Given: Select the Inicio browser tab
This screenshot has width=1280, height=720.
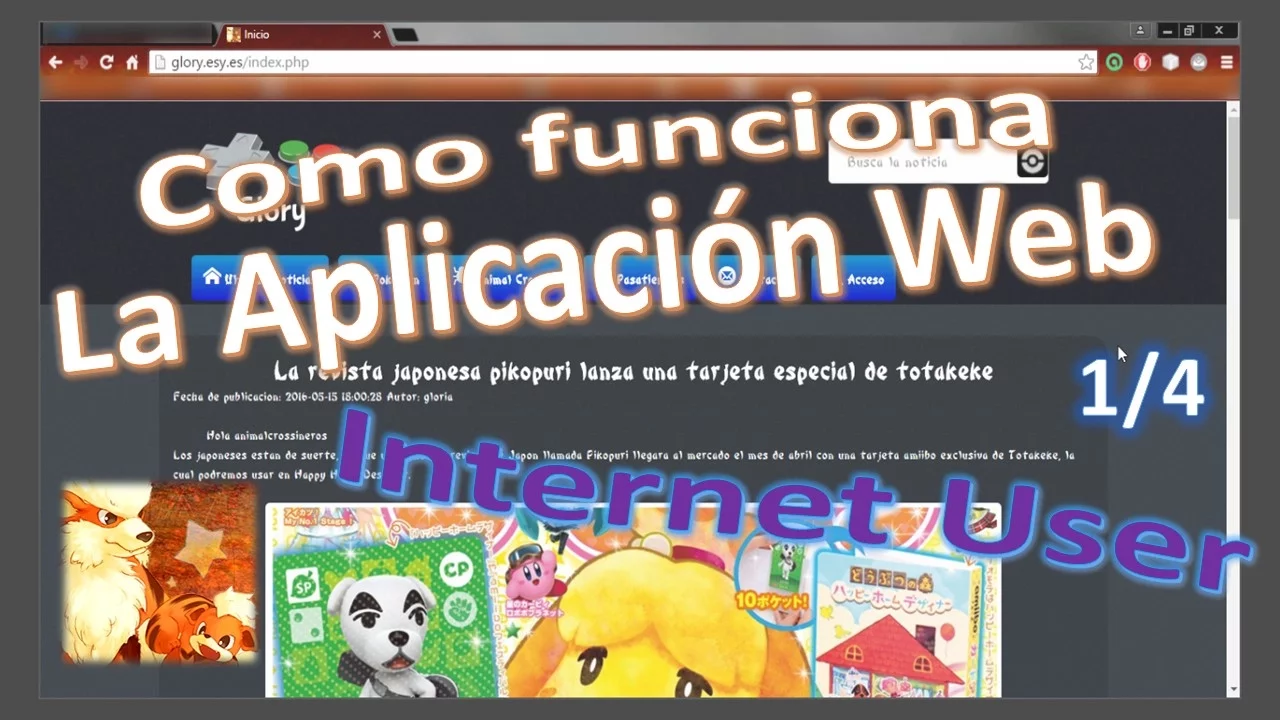Looking at the screenshot, I should [x=304, y=34].
